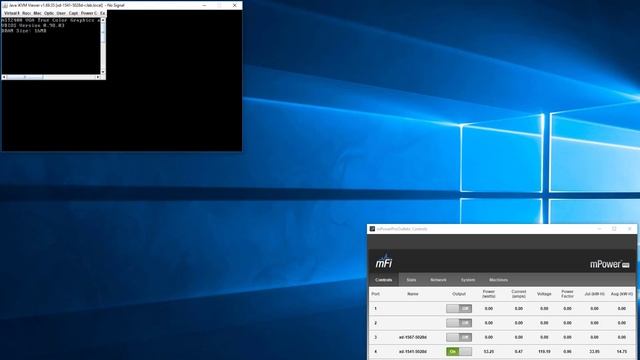Toggle the port 1 output switch
Image resolution: width=640 pixels, height=360 pixels.
459,309
